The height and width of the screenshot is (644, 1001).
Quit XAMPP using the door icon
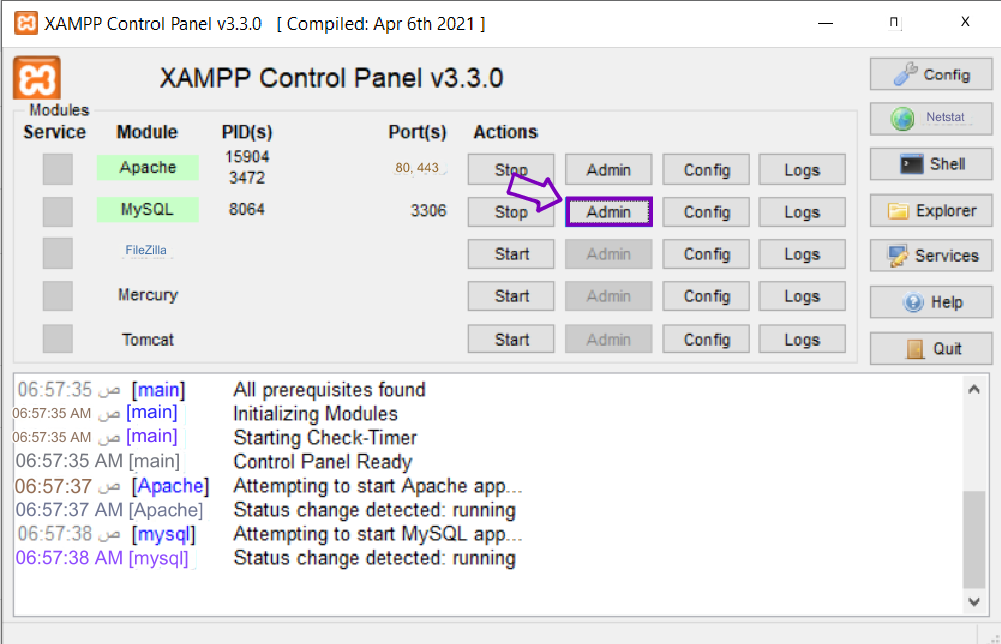[x=931, y=348]
